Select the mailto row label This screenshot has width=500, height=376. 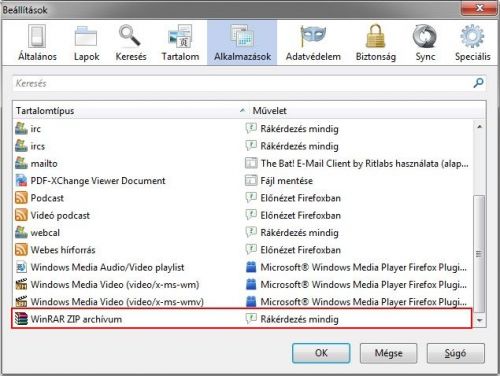[44, 163]
